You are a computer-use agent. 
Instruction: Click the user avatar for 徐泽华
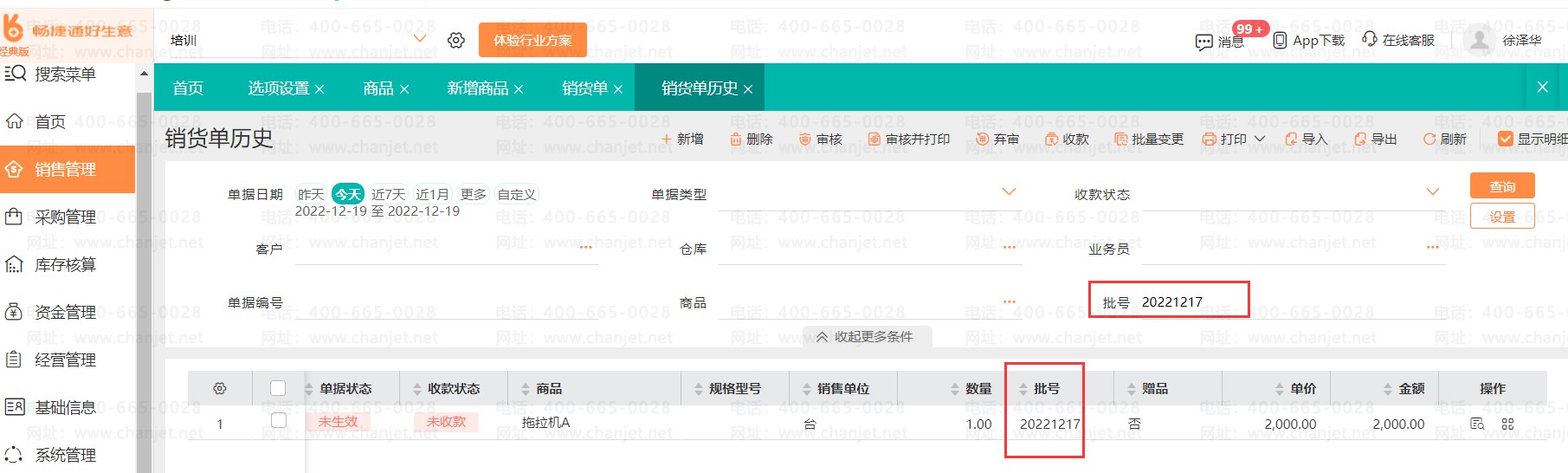(1480, 40)
